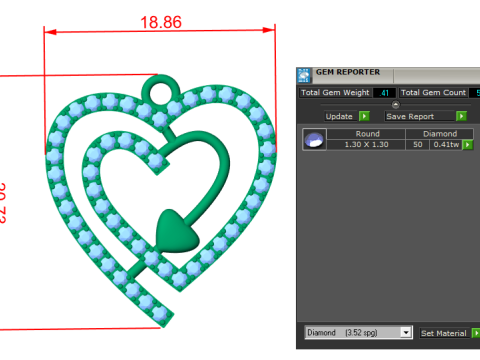This screenshot has width=480, height=360.
Task: Click the 0.41tw weight cell
Action: [446, 145]
